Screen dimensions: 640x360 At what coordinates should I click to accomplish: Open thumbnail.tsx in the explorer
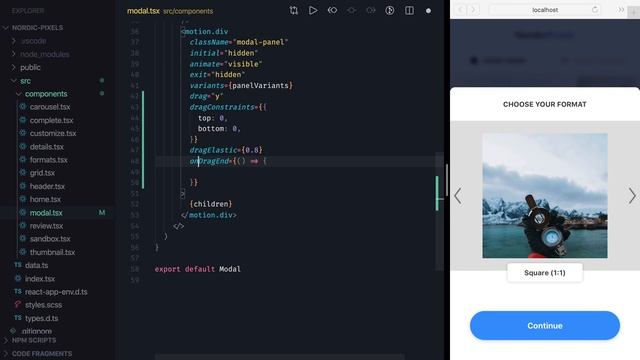click(52, 252)
